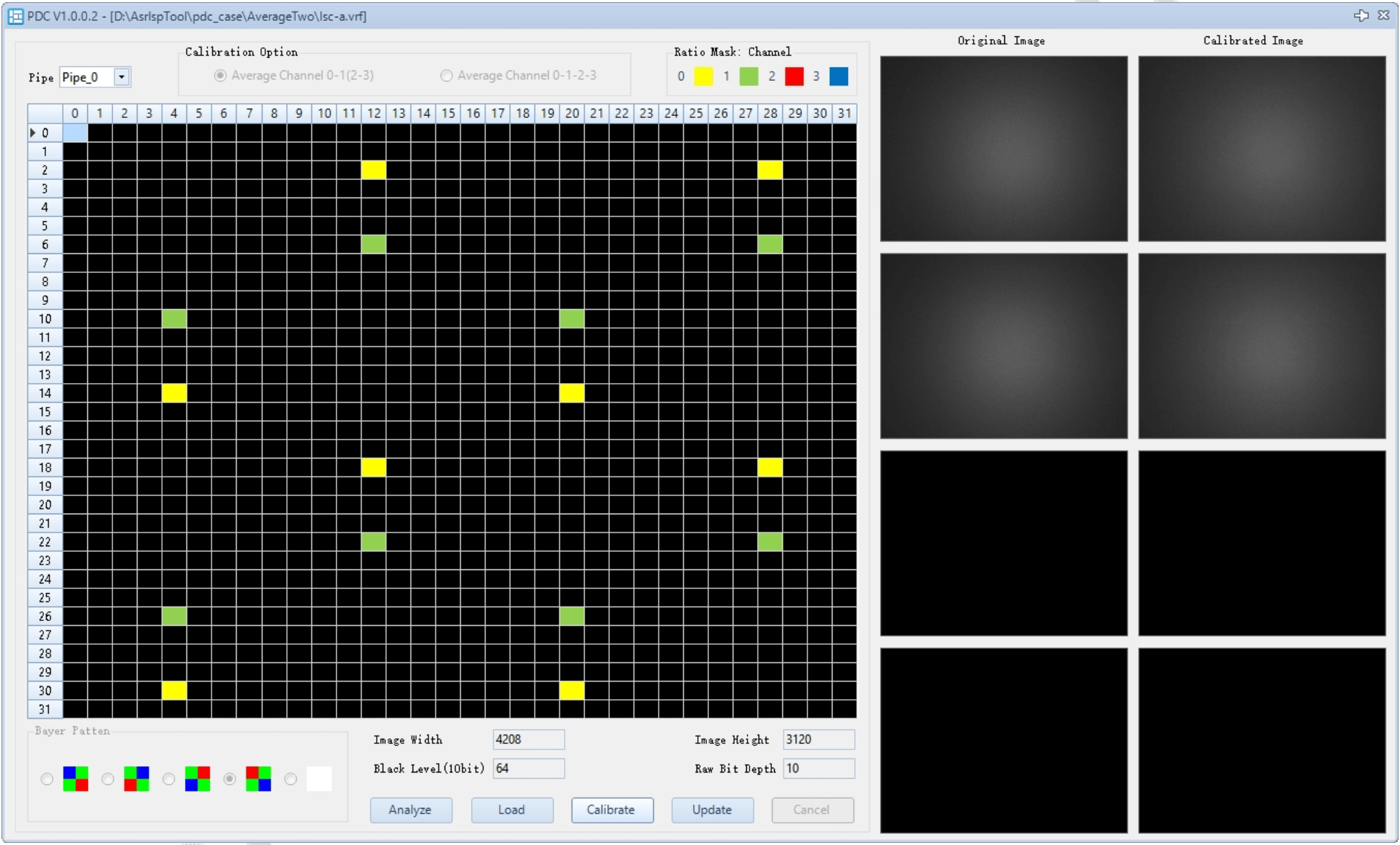Click the top Calibrated Image thumbnail
This screenshot has height=845, width=1400.
(x=1261, y=149)
